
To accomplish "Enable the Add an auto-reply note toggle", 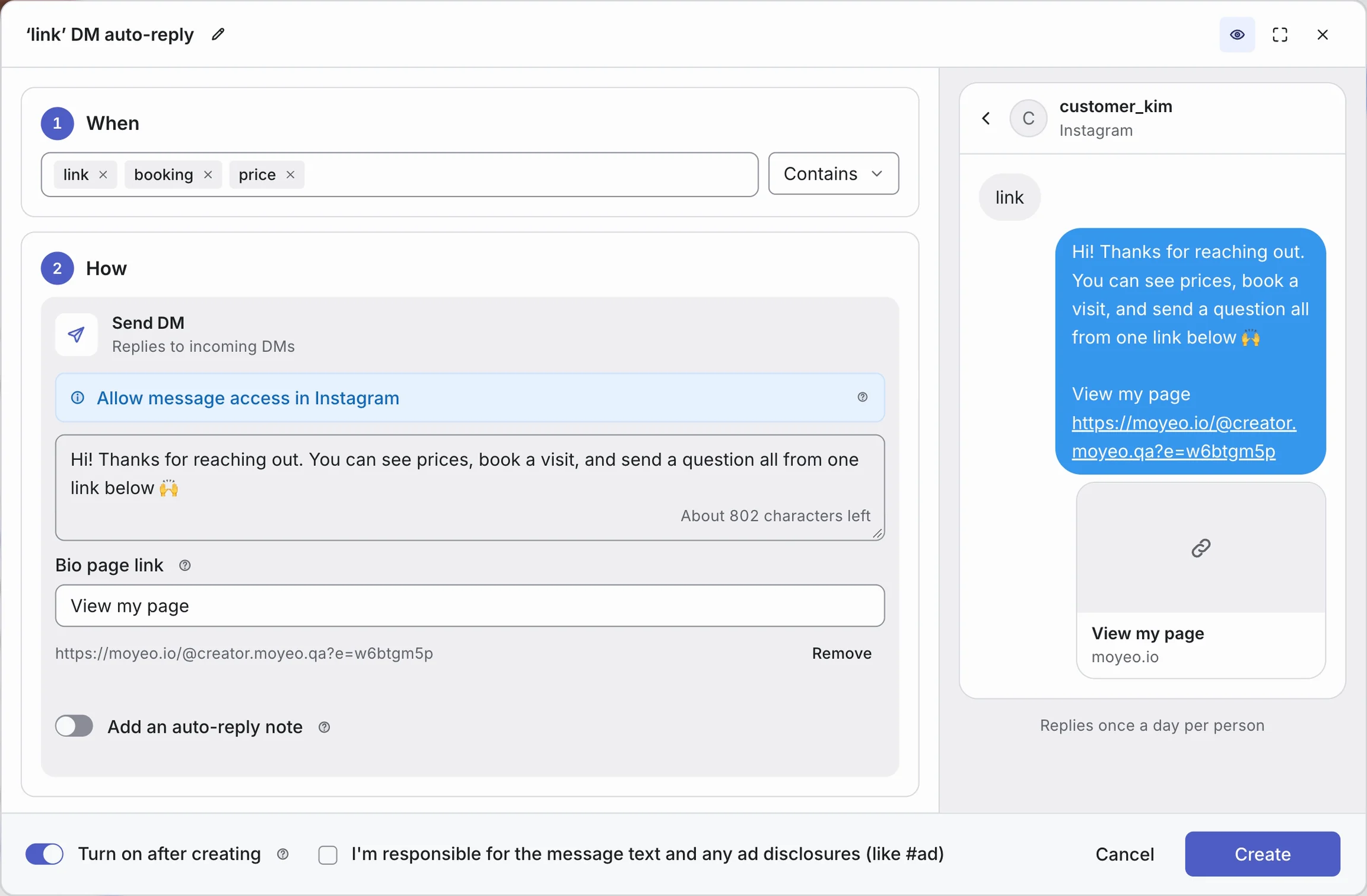I will click(x=74, y=726).
